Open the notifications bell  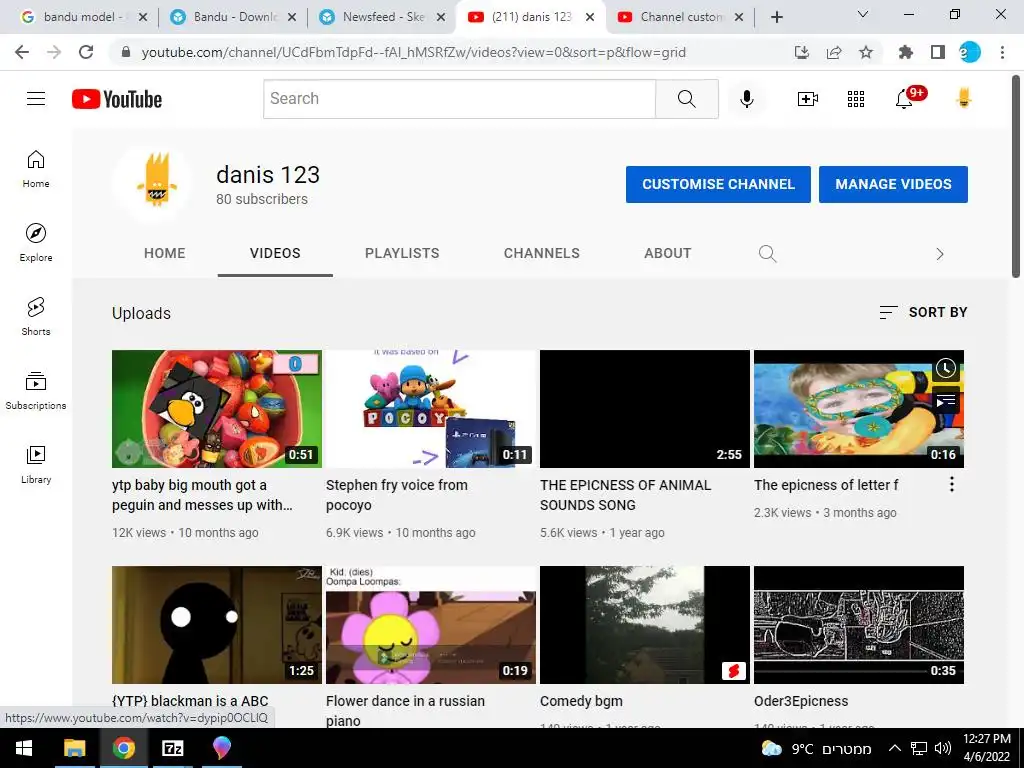(904, 99)
